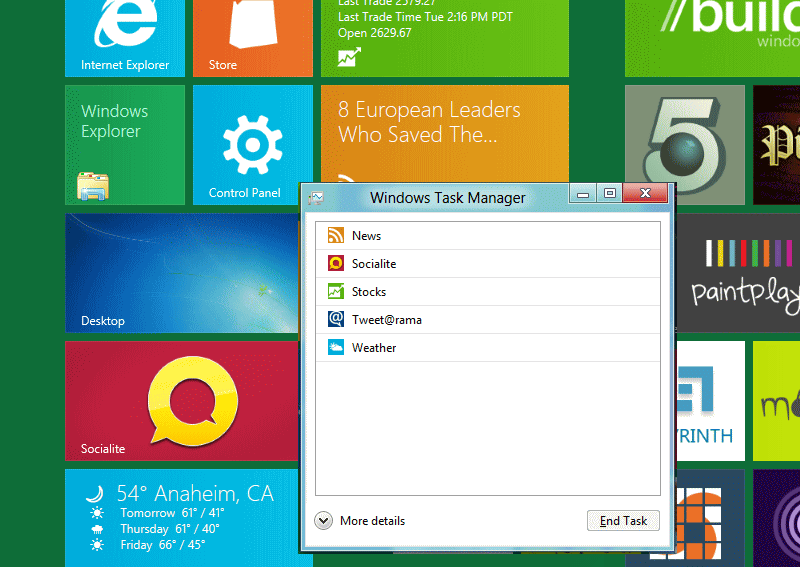
Task: Click the More details label
Action: [x=372, y=521]
